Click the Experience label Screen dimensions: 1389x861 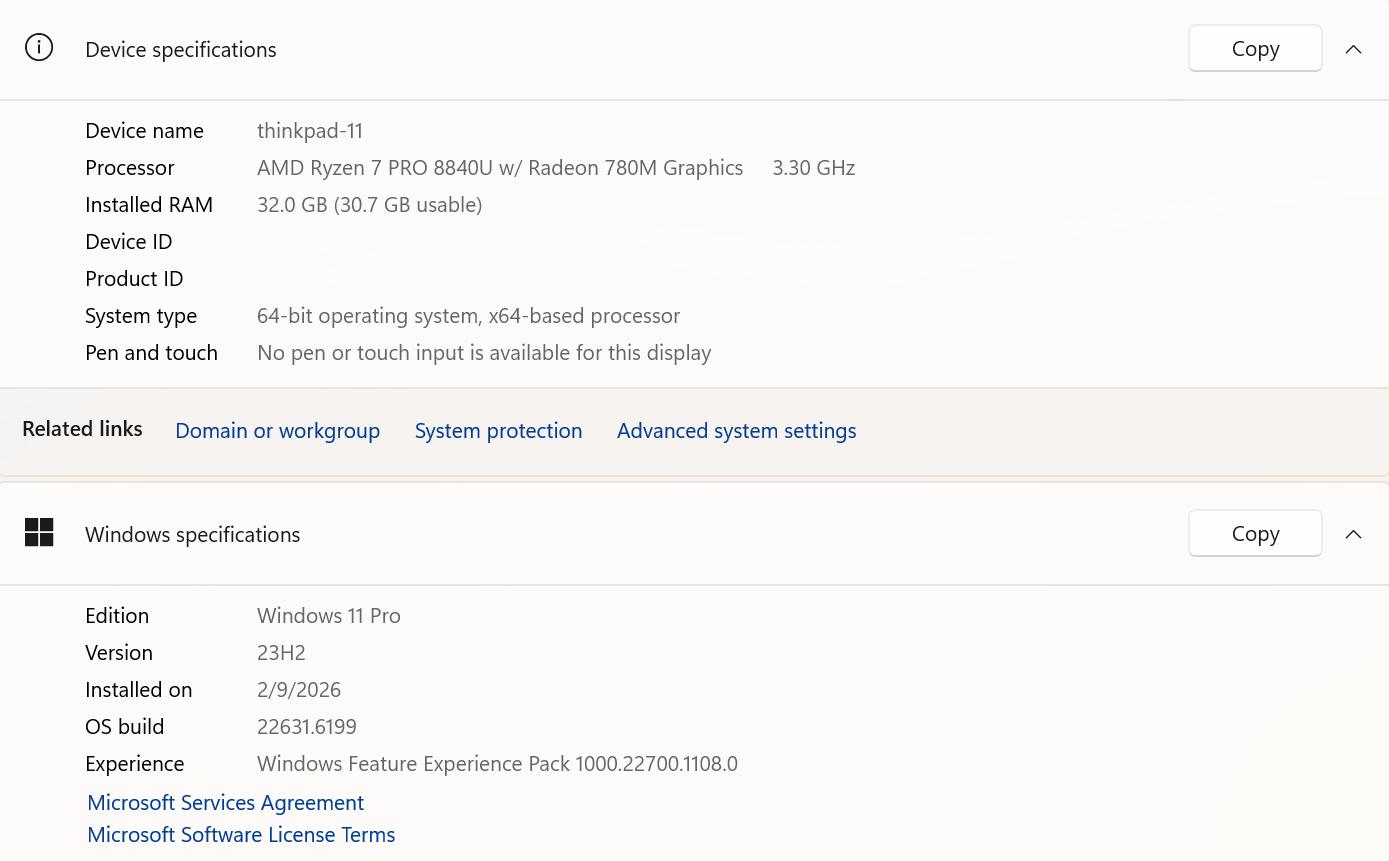(x=134, y=763)
